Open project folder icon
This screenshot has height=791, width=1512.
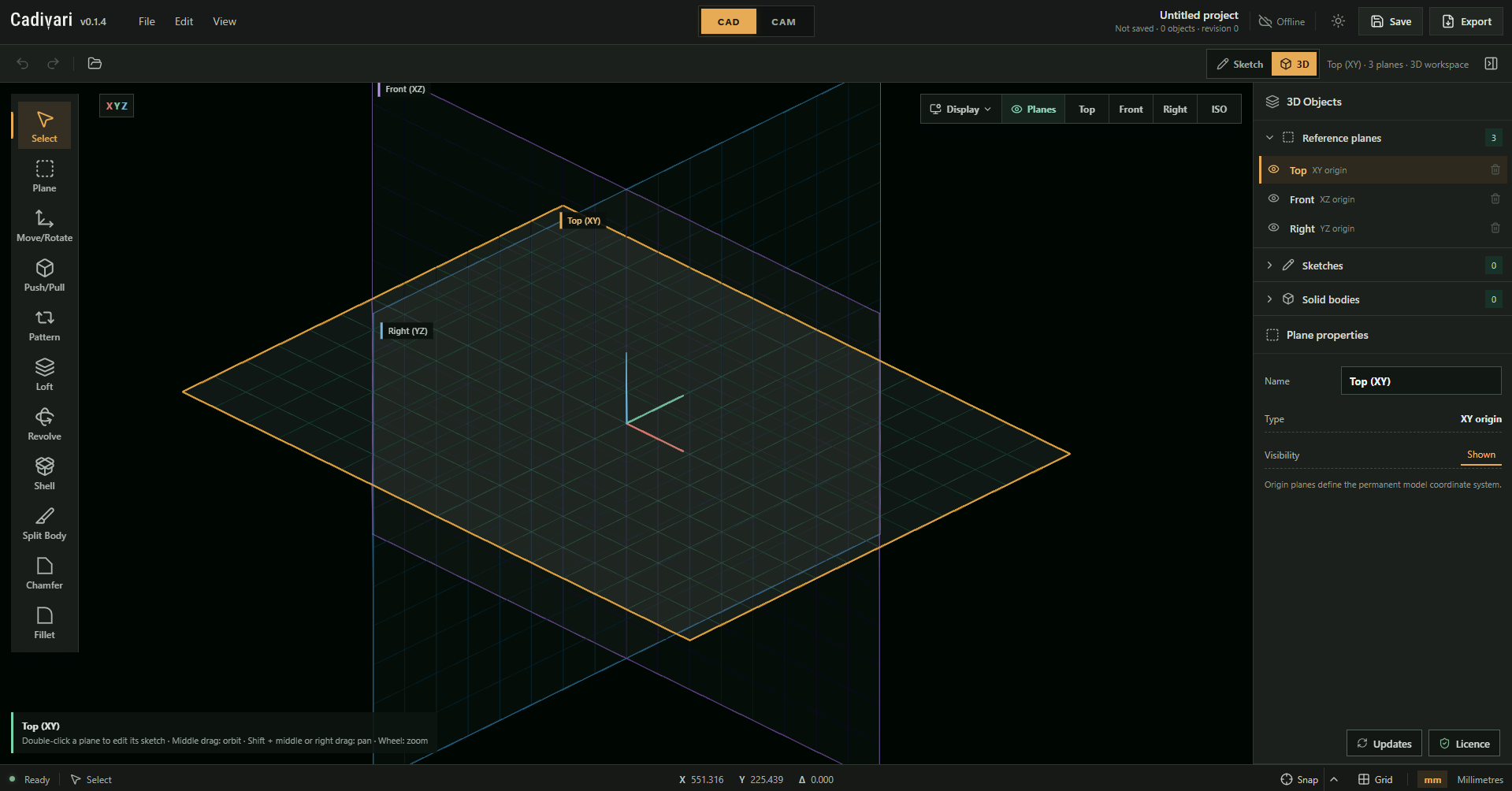click(x=95, y=63)
